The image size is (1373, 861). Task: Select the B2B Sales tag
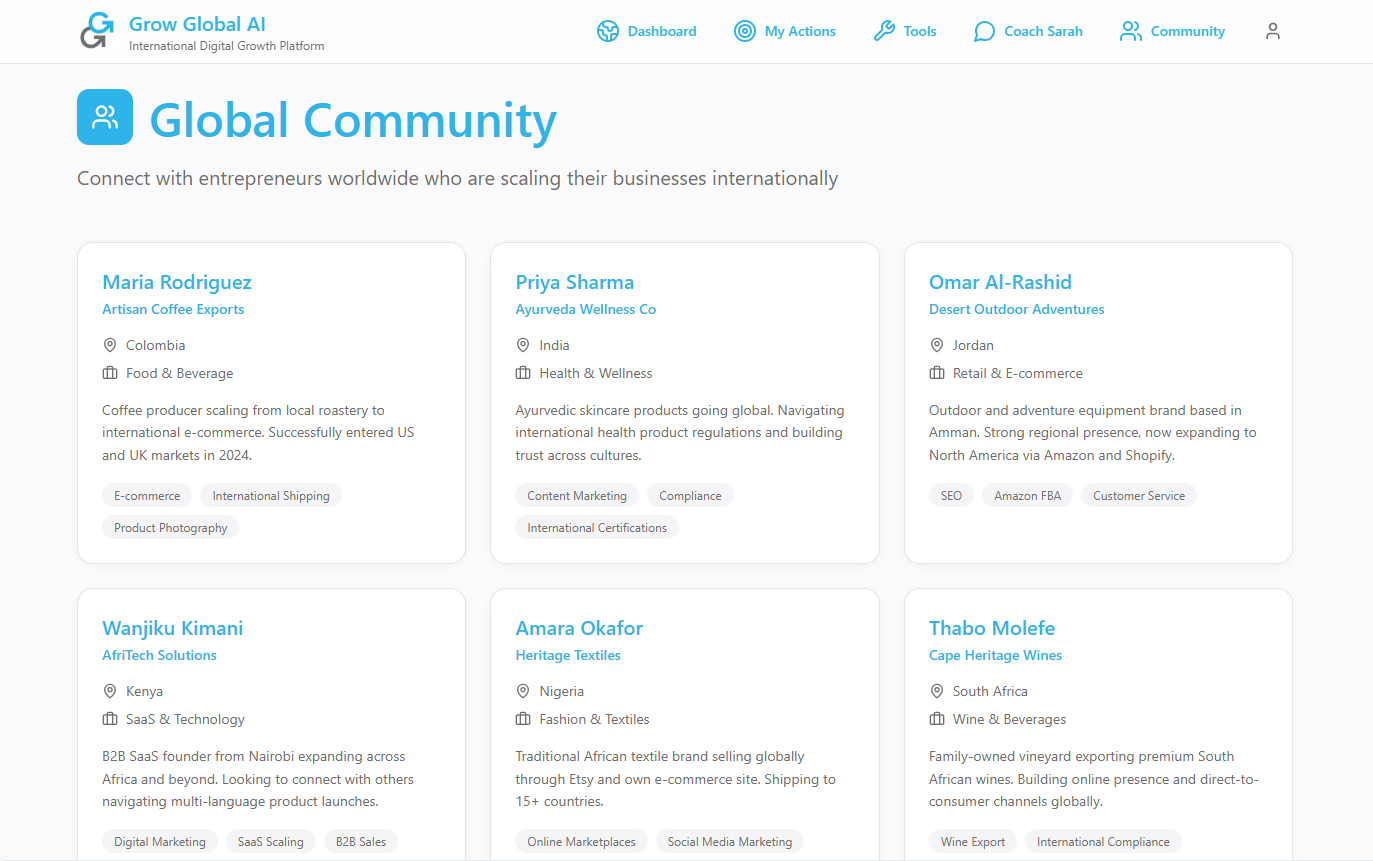tap(361, 841)
